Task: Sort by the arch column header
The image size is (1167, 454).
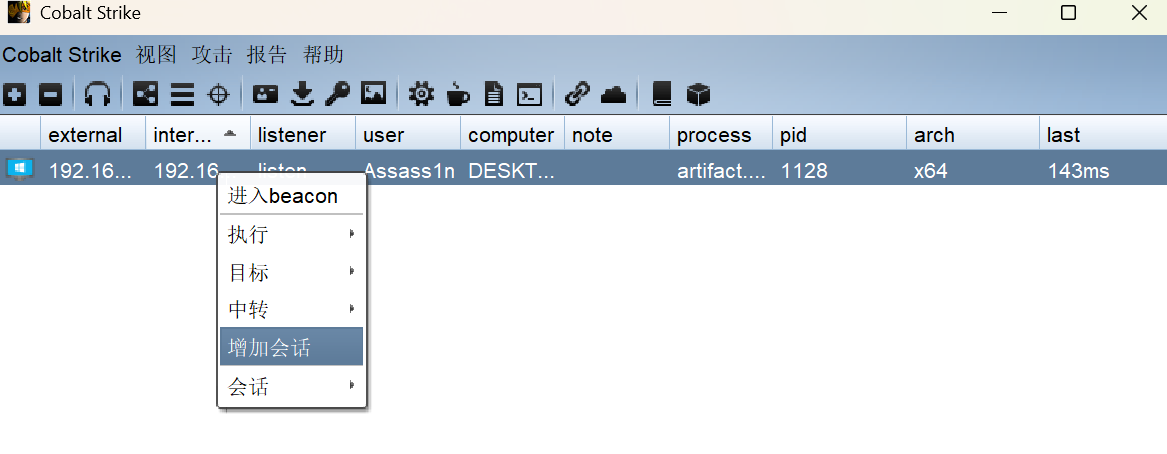Action: coord(973,135)
